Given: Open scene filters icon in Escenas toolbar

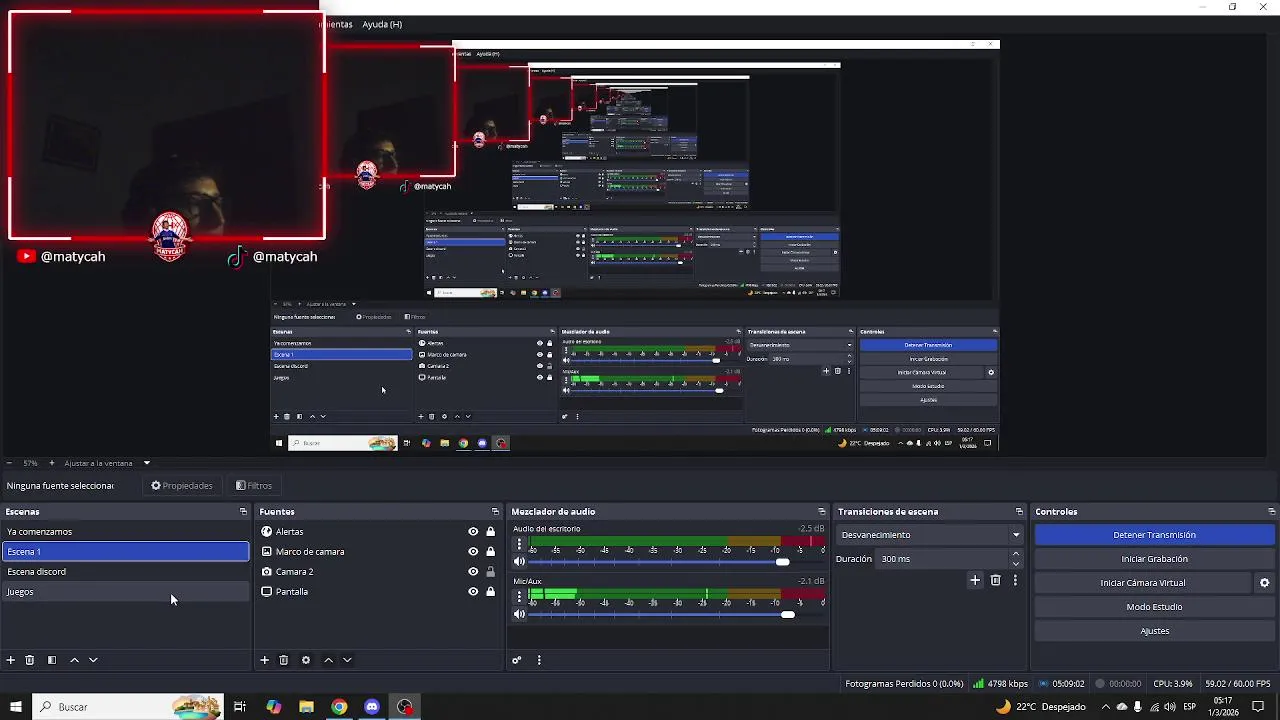Looking at the screenshot, I should click(x=52, y=660).
